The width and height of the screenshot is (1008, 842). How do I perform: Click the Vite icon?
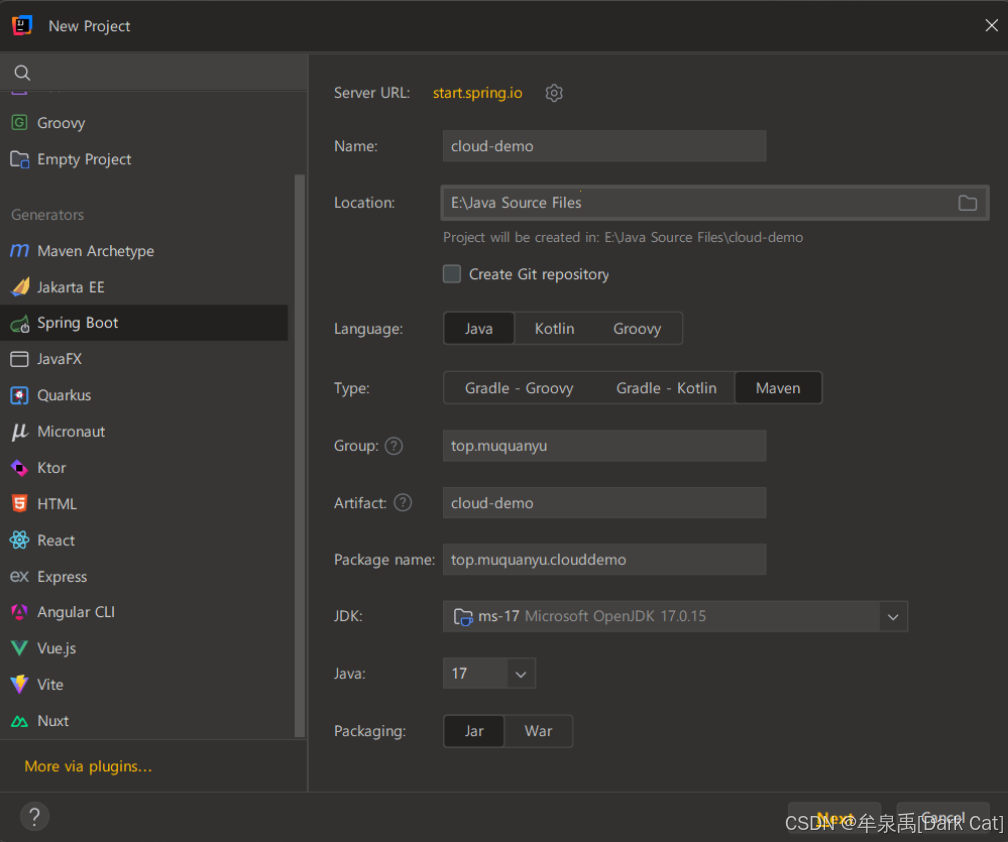[x=19, y=684]
